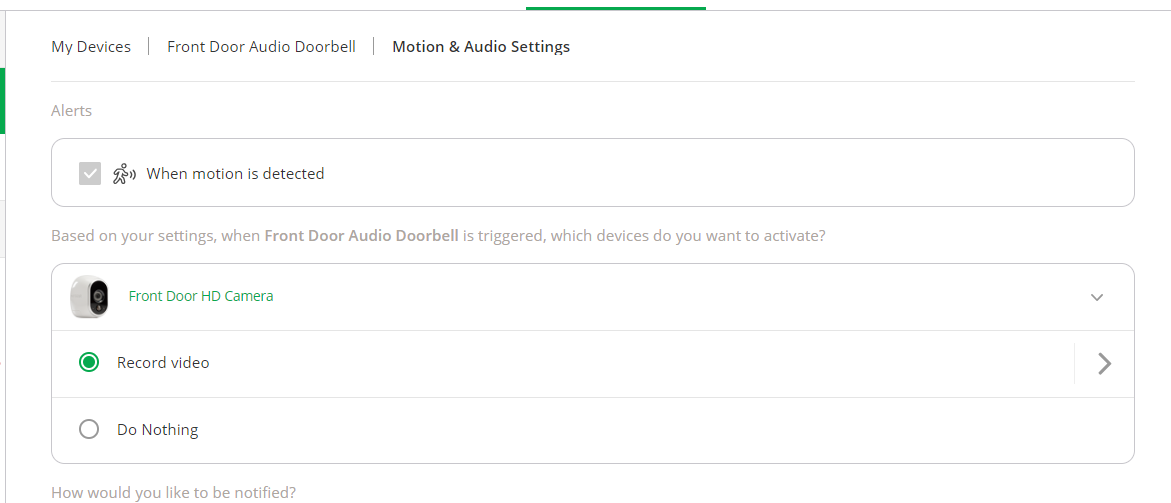
Task: Collapse the Front Door HD Camera section
Action: coord(1097,297)
